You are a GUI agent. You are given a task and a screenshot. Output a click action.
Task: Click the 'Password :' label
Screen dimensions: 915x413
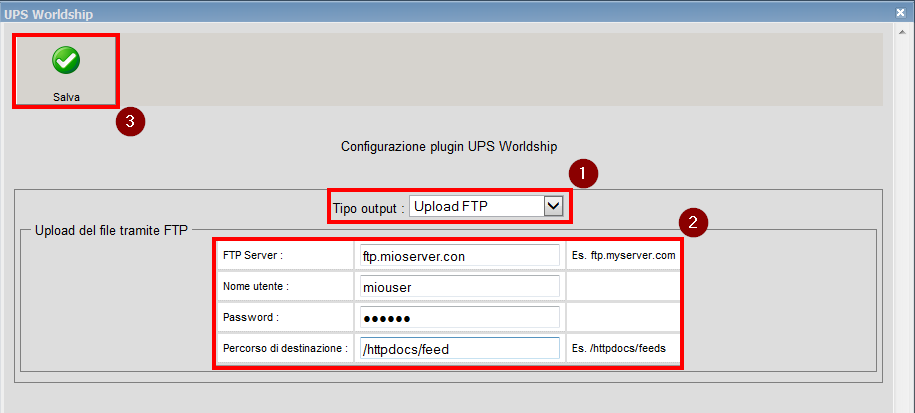pos(251,317)
